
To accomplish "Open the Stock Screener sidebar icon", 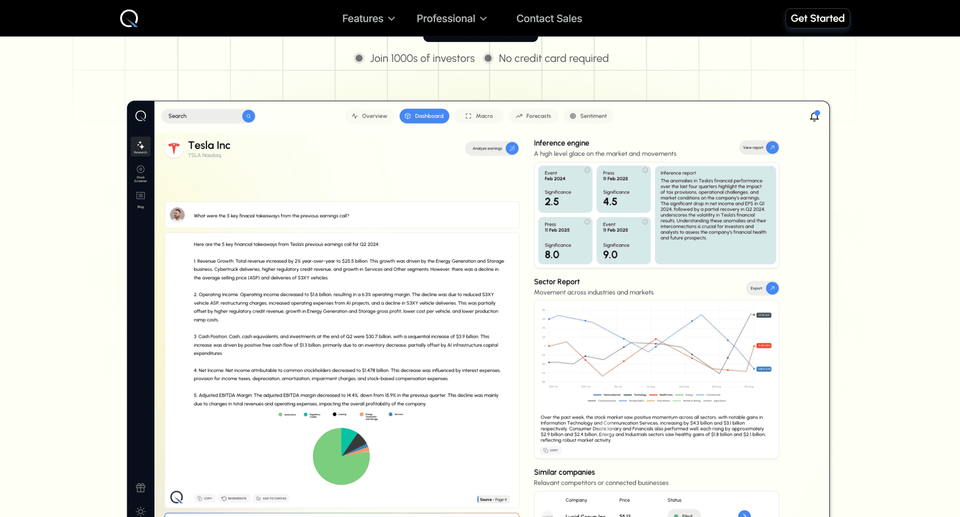I will [140, 172].
